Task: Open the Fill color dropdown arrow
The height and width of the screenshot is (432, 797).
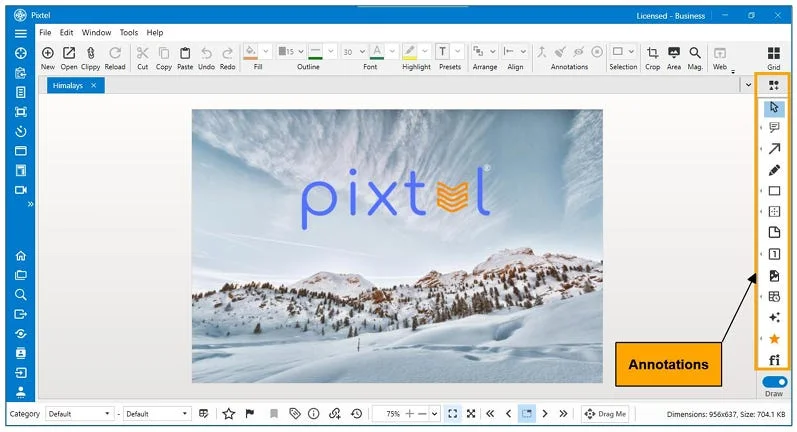Action: click(x=266, y=51)
